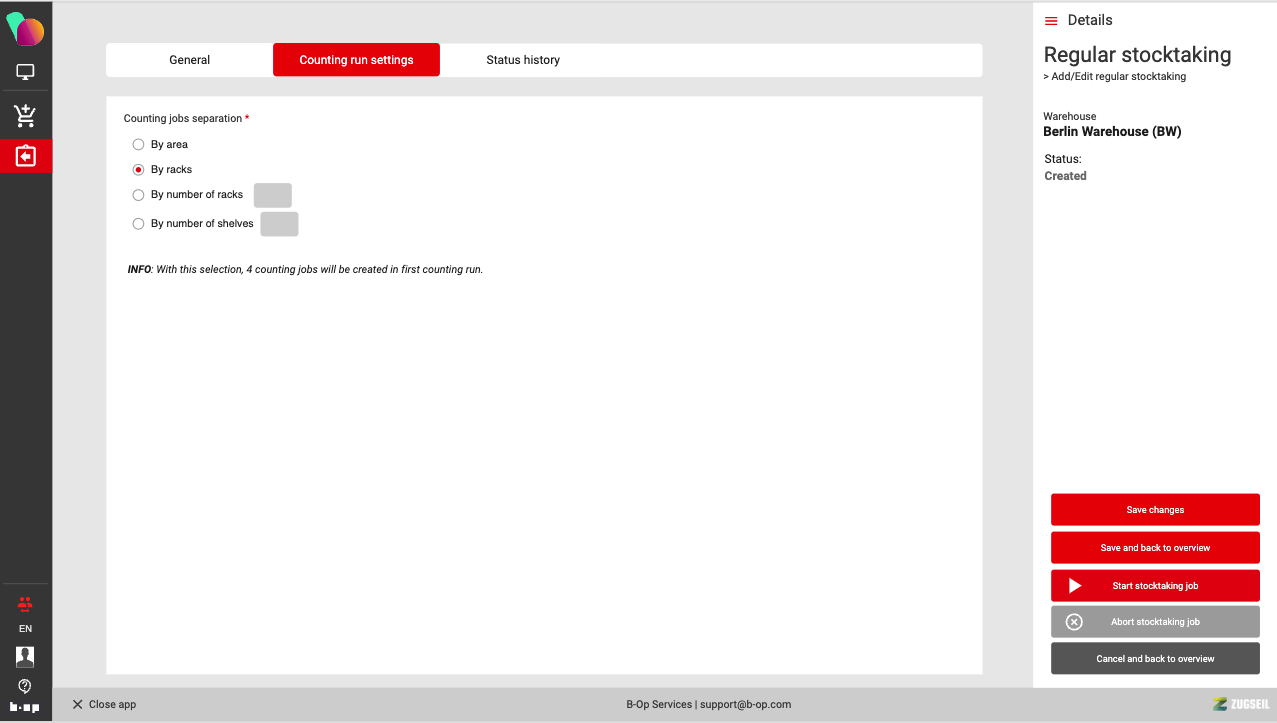Click the Save changes button
Image resolution: width=1277 pixels, height=723 pixels.
pos(1155,510)
